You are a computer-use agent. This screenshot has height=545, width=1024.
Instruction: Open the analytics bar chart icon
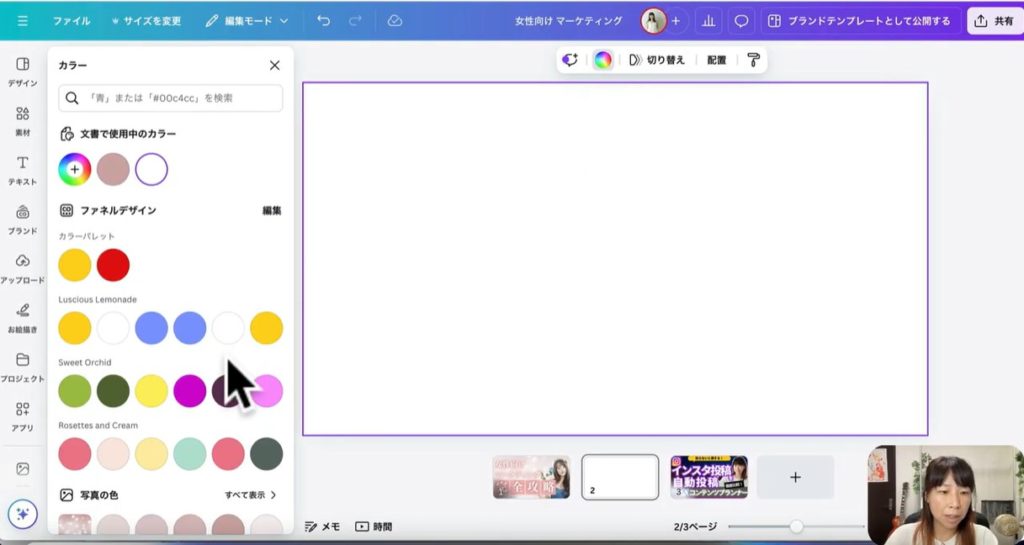709,21
